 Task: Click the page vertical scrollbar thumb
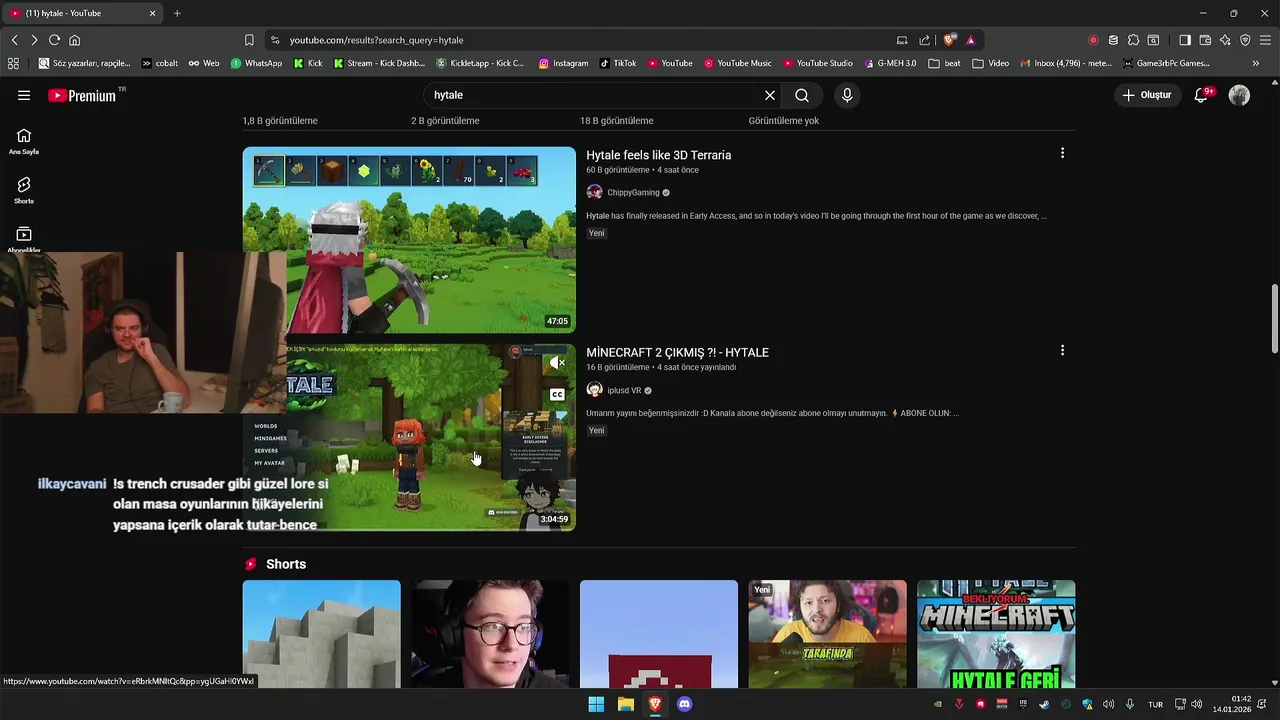click(x=1274, y=318)
